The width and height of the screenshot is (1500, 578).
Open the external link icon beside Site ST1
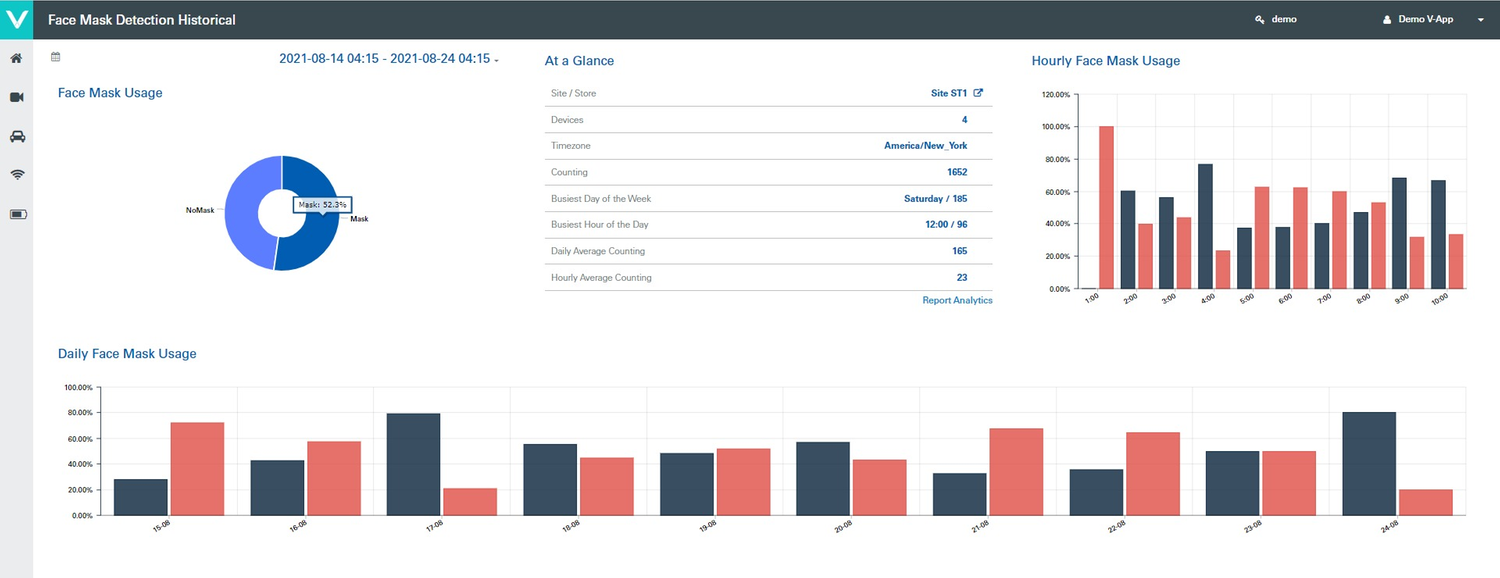(977, 92)
